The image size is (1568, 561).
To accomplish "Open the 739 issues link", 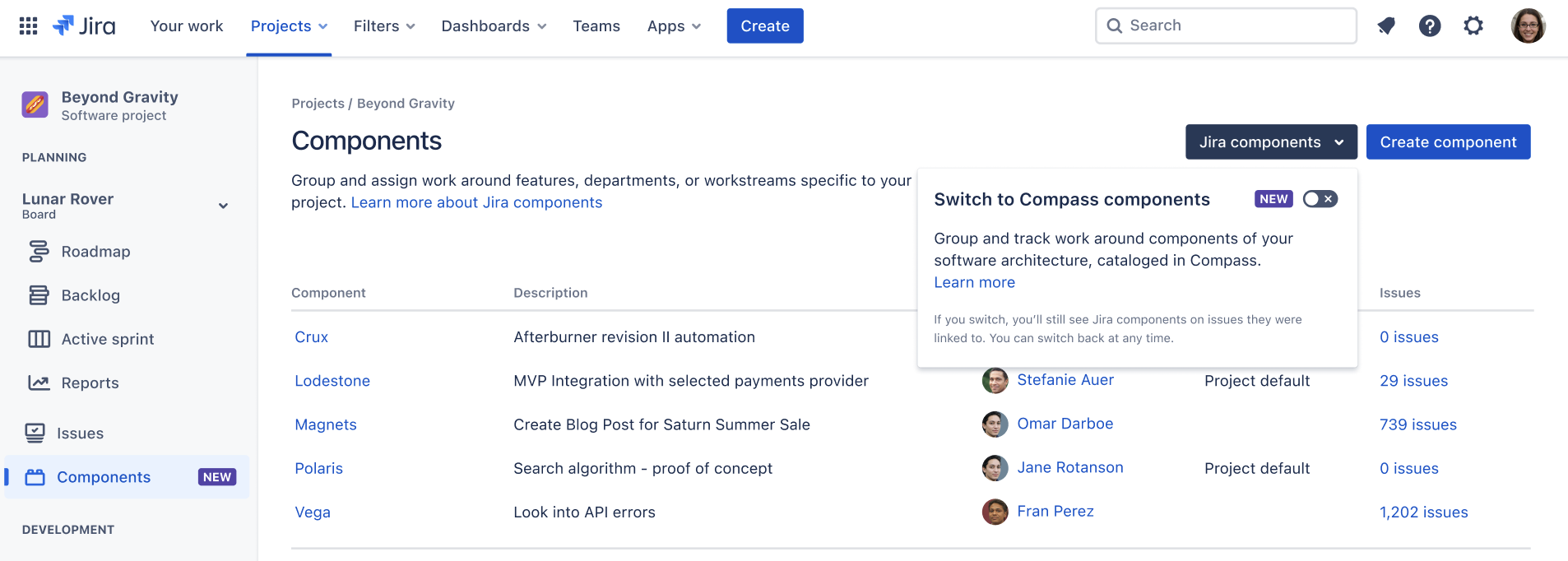I will point(1417,424).
